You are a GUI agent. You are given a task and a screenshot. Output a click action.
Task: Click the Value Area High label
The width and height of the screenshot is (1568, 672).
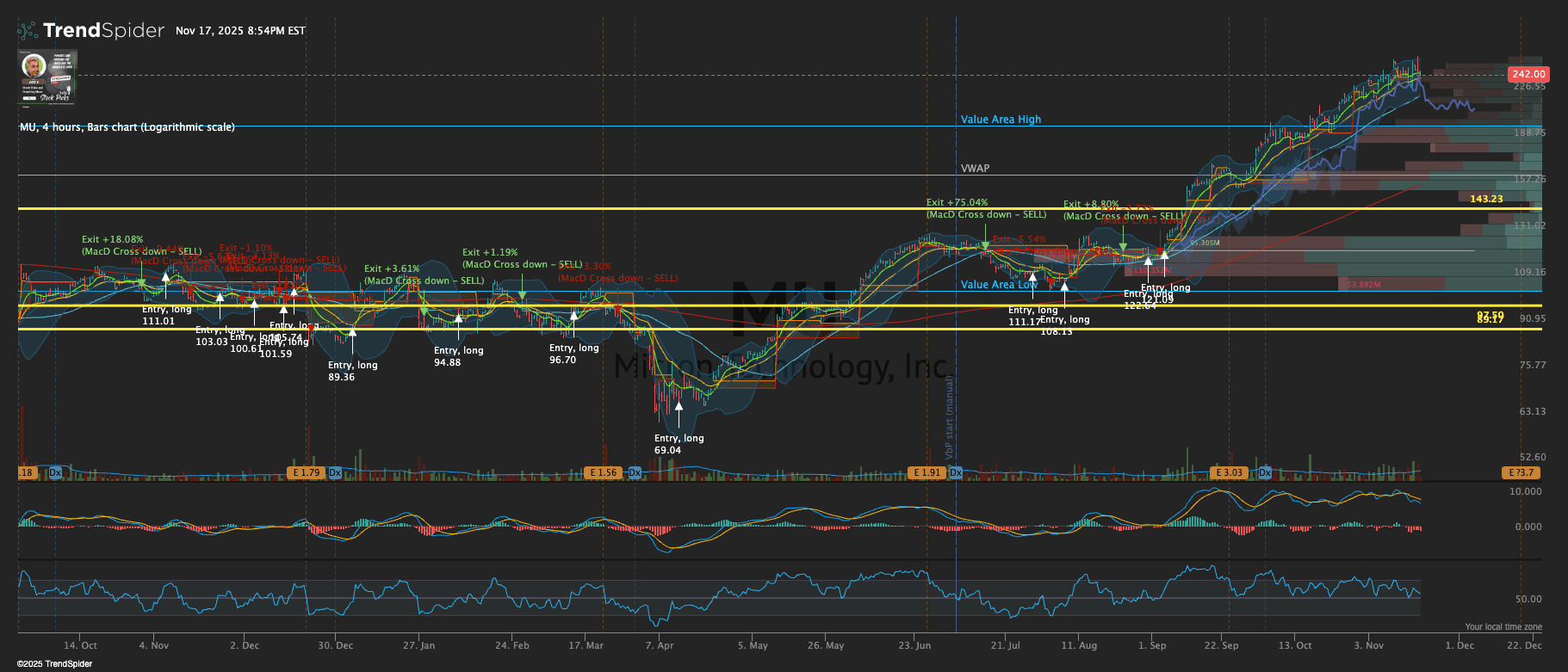(x=1001, y=120)
